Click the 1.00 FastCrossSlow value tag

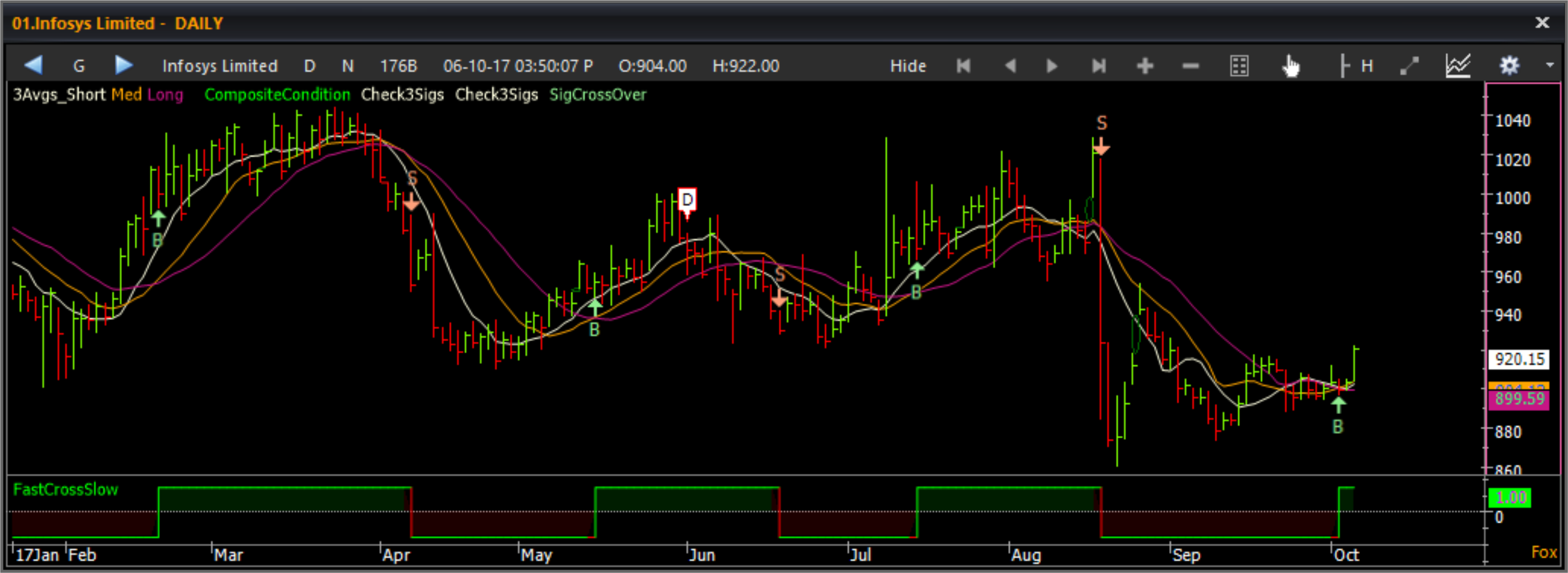pos(1510,498)
